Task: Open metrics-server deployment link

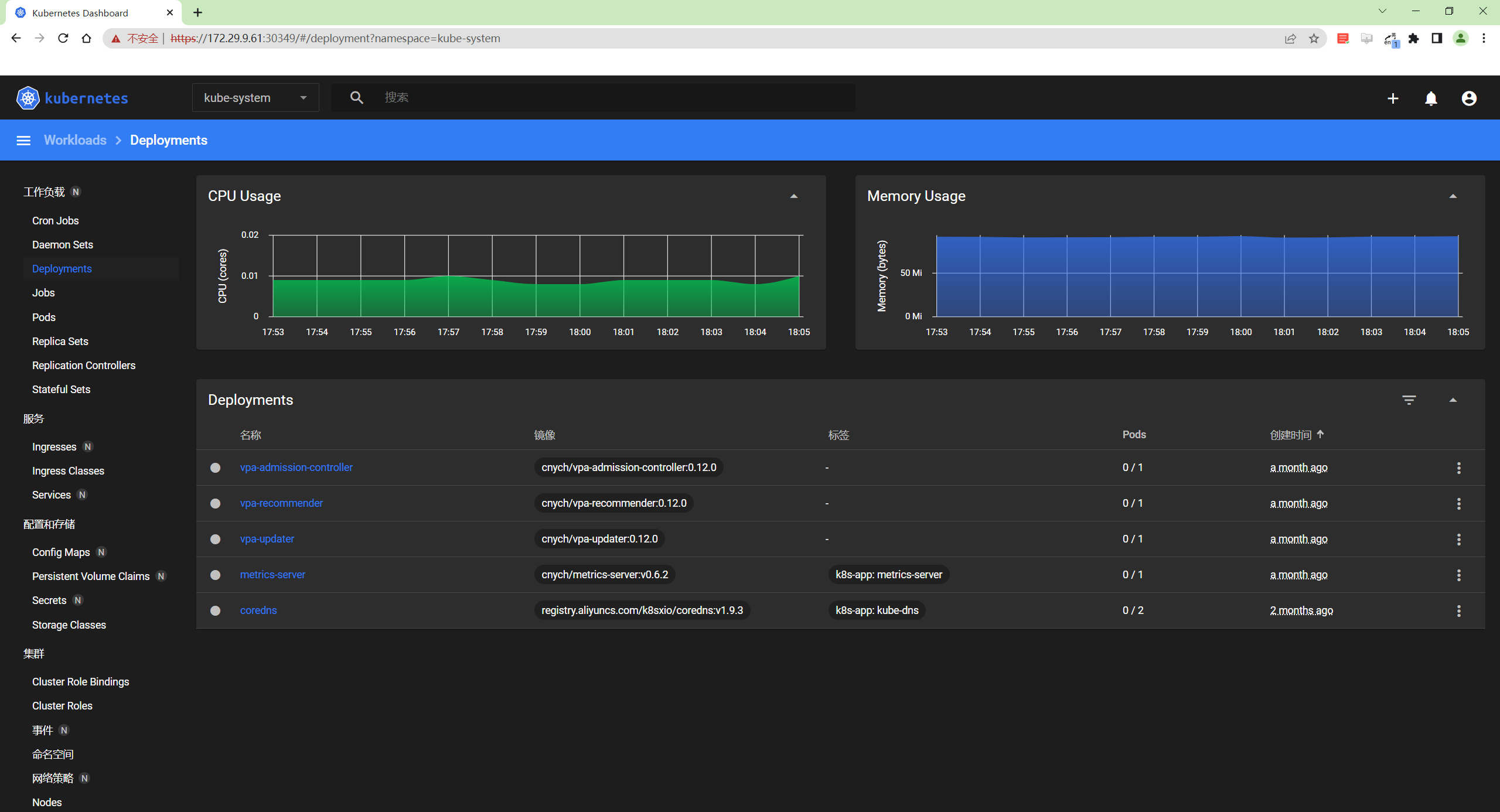Action: tap(272, 575)
